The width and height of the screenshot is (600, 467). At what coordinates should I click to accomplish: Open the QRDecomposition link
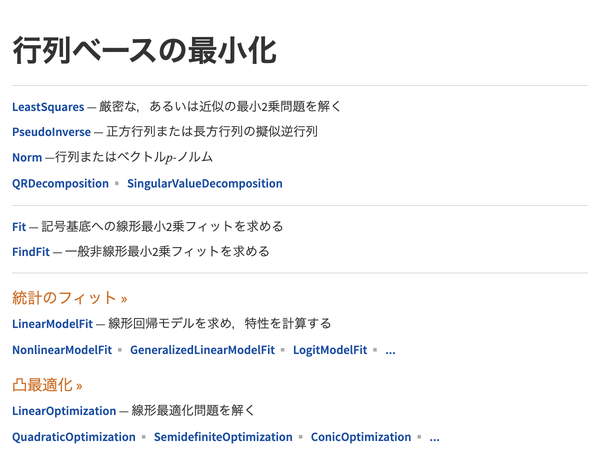pos(60,184)
